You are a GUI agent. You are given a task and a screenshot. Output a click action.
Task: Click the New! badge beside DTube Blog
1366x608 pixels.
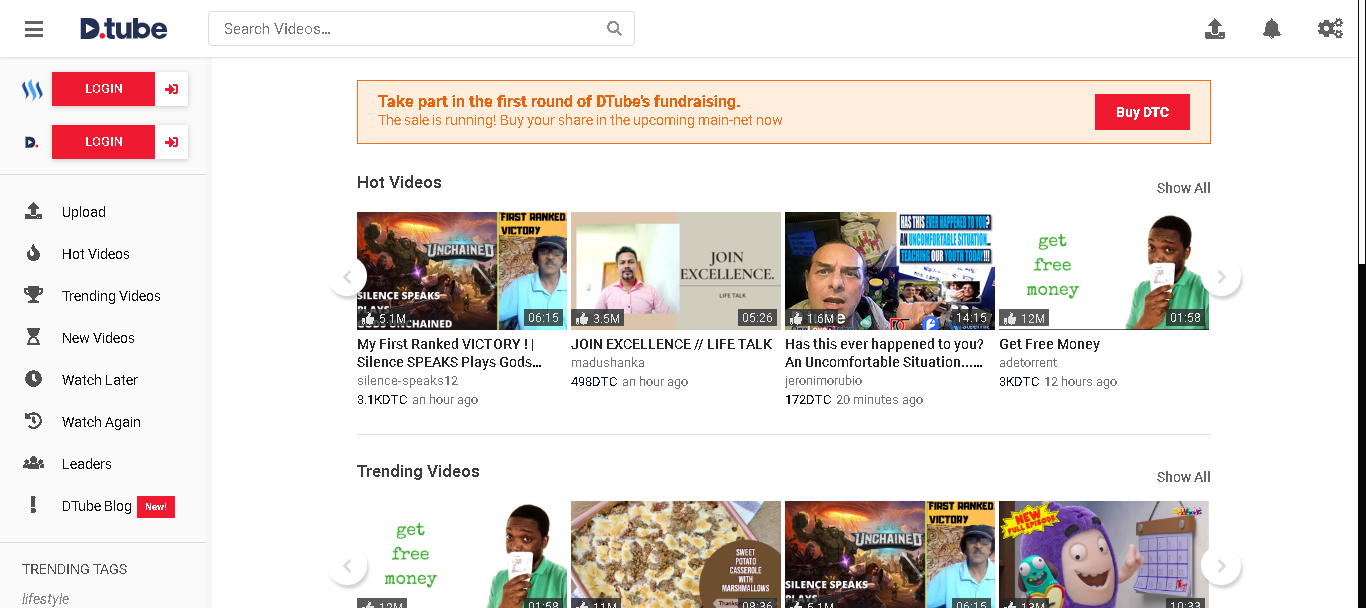(x=156, y=507)
